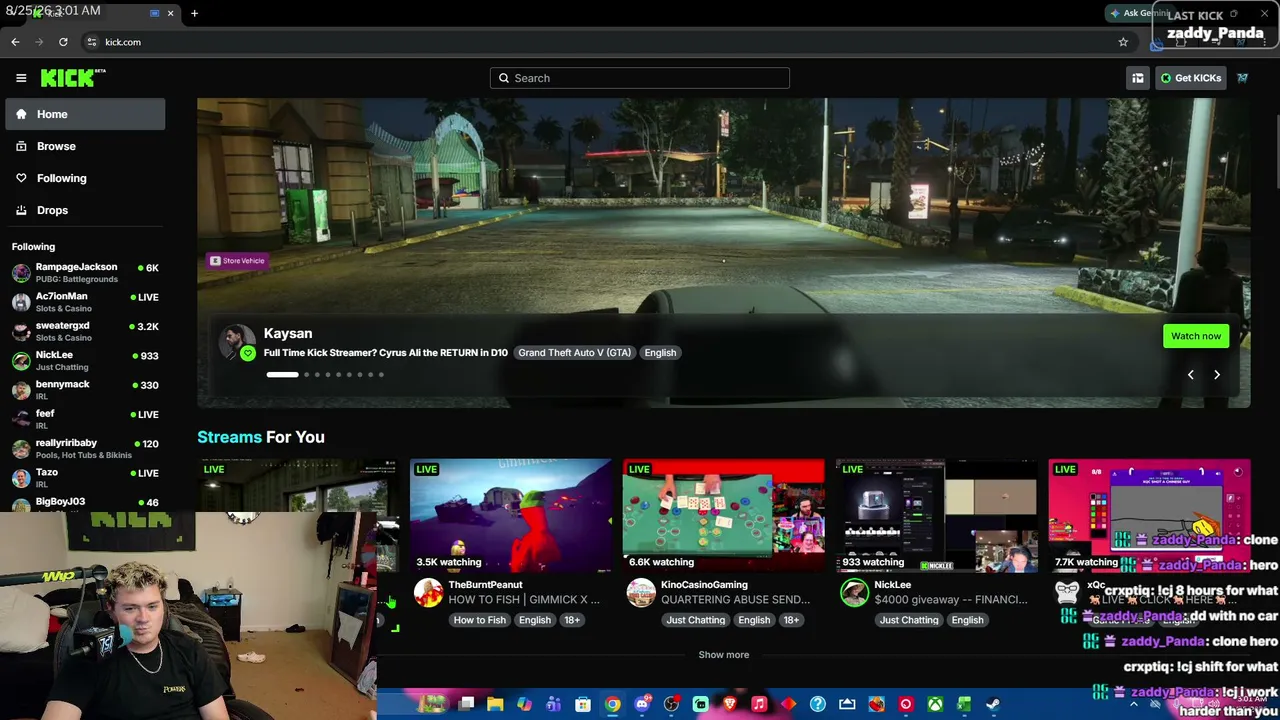Go back in the browser
Image resolution: width=1280 pixels, height=720 pixels.
pos(15,42)
